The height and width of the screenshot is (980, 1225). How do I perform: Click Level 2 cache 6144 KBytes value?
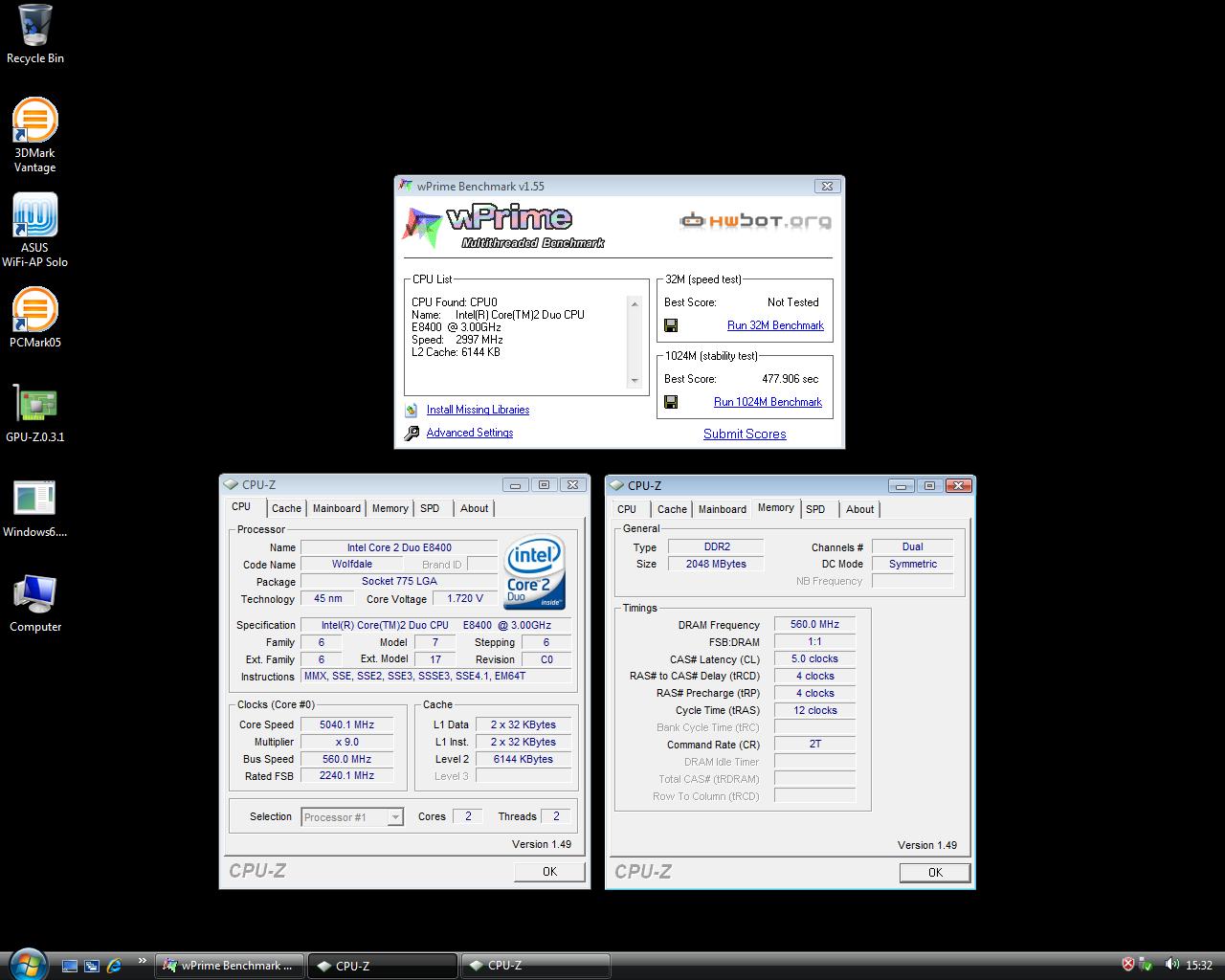[x=523, y=759]
